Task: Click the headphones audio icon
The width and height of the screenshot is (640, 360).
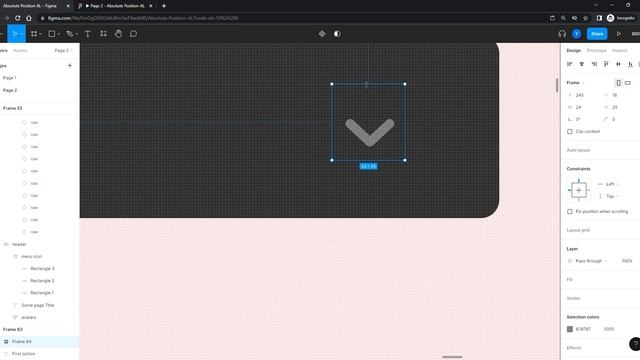Action: [562, 34]
